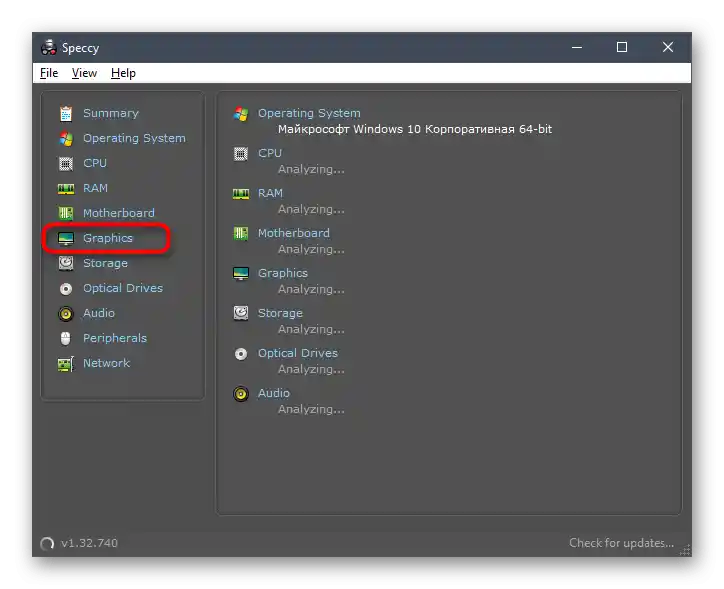Image resolution: width=724 pixels, height=589 pixels.
Task: Close the Speccy window
Action: [668, 47]
